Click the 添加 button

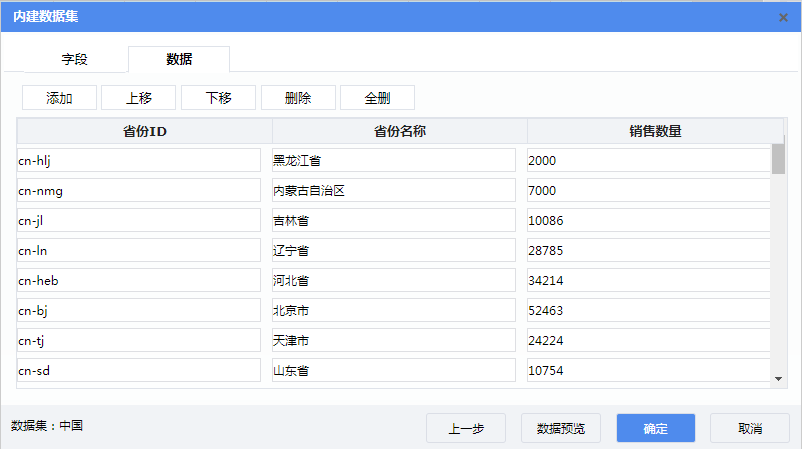tap(59, 98)
